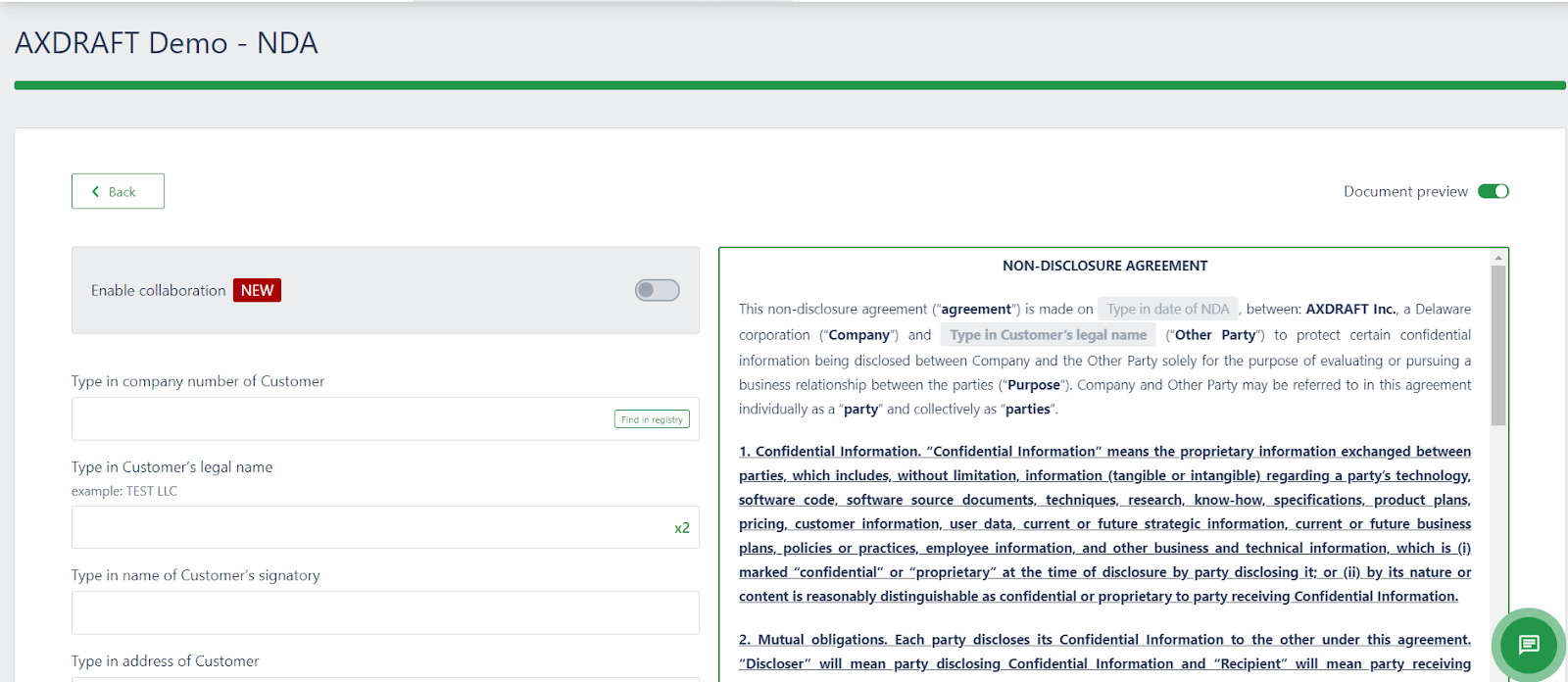Focus the Customer's signatory name field
The width and height of the screenshot is (1568, 682).
385,612
